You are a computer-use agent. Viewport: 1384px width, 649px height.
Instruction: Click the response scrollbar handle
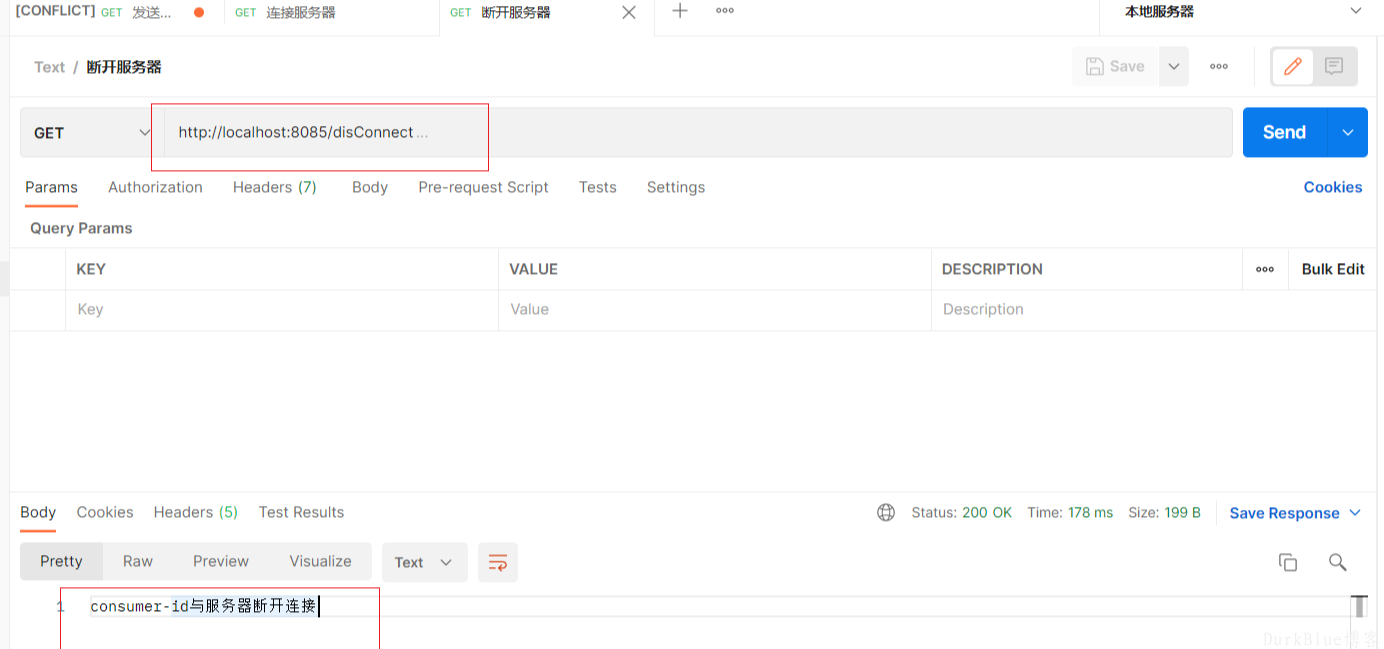[1359, 606]
